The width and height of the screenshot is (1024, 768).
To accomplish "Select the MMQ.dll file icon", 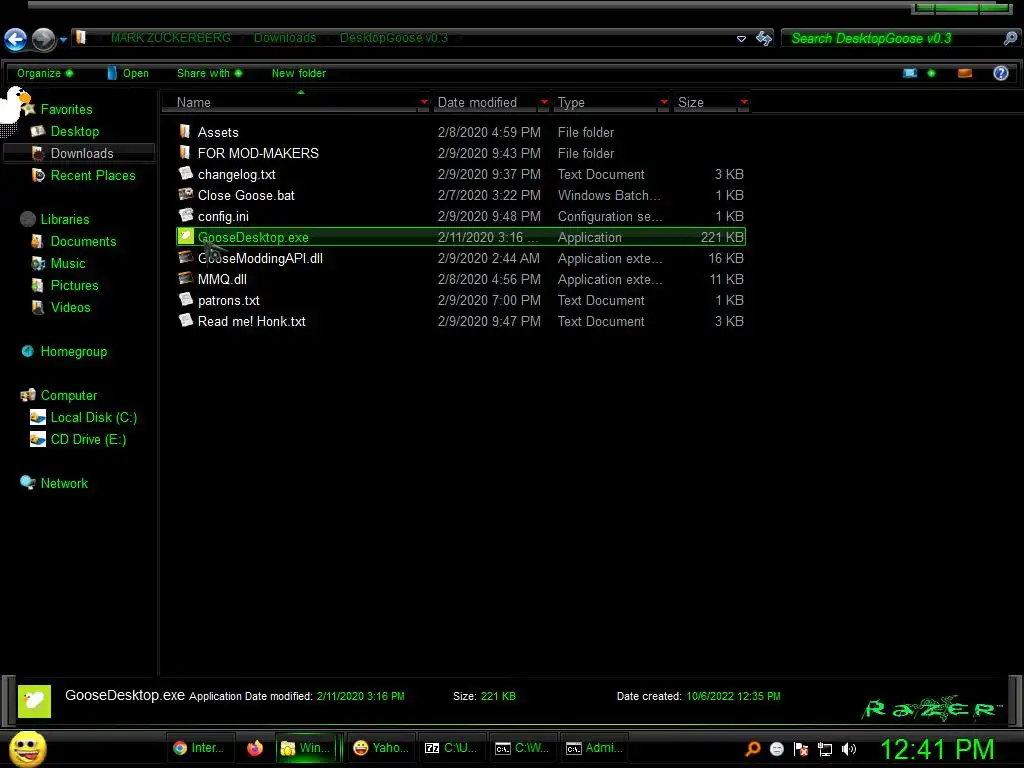I will [185, 278].
